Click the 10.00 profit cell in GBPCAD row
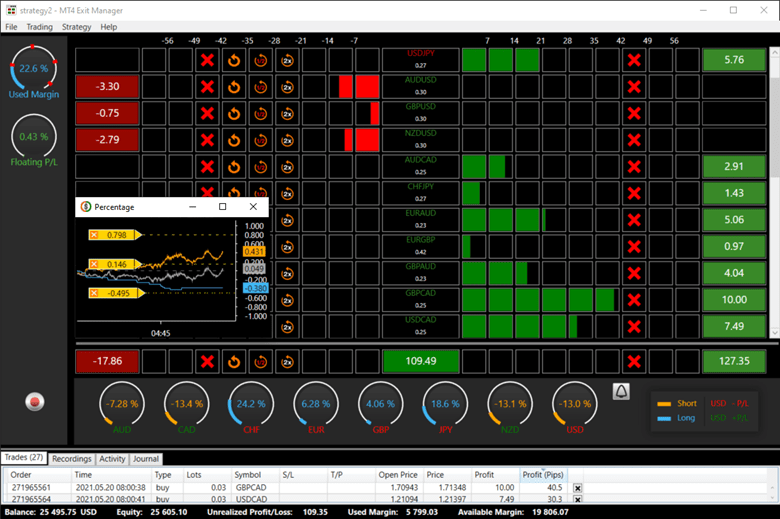780x519 pixels. coord(734,300)
